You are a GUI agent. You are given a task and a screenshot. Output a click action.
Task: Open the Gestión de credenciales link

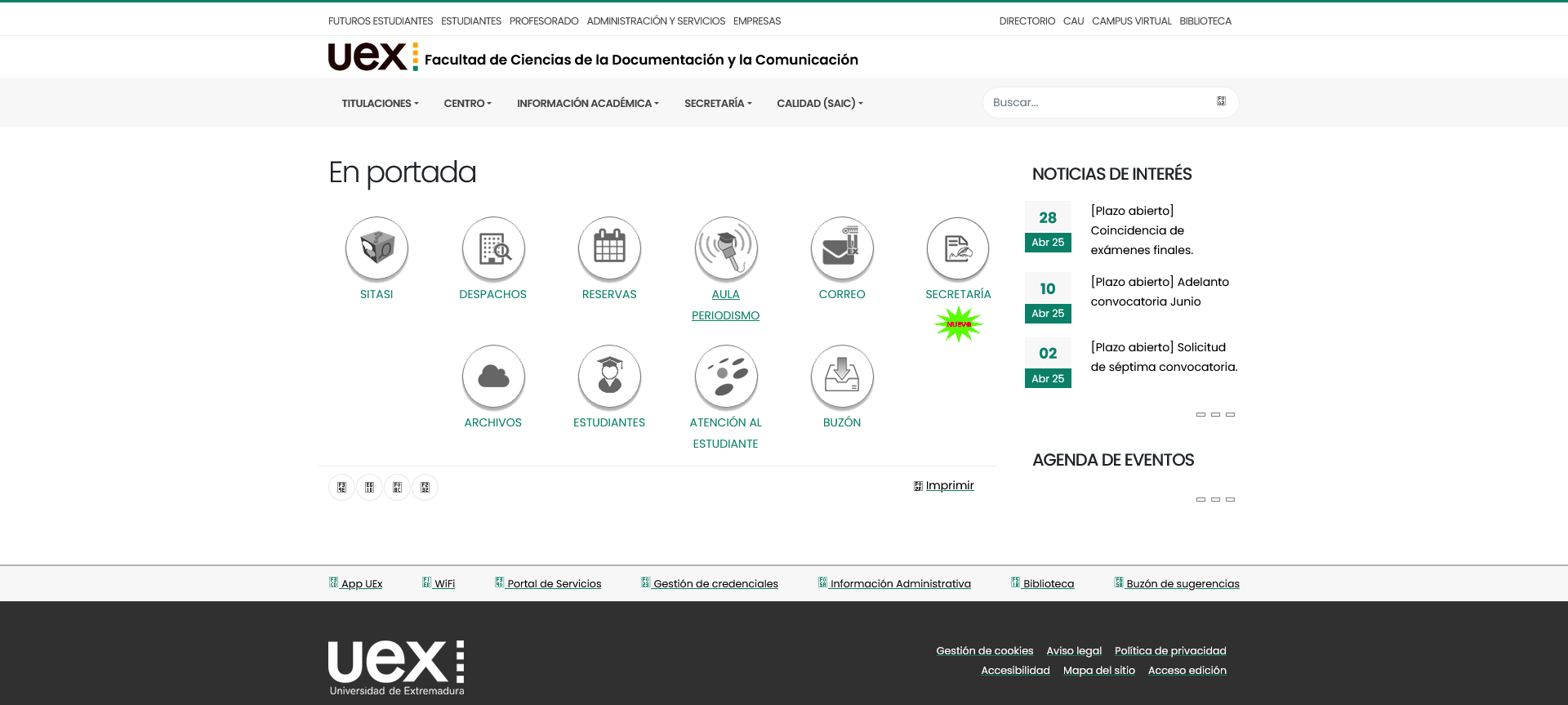[715, 583]
